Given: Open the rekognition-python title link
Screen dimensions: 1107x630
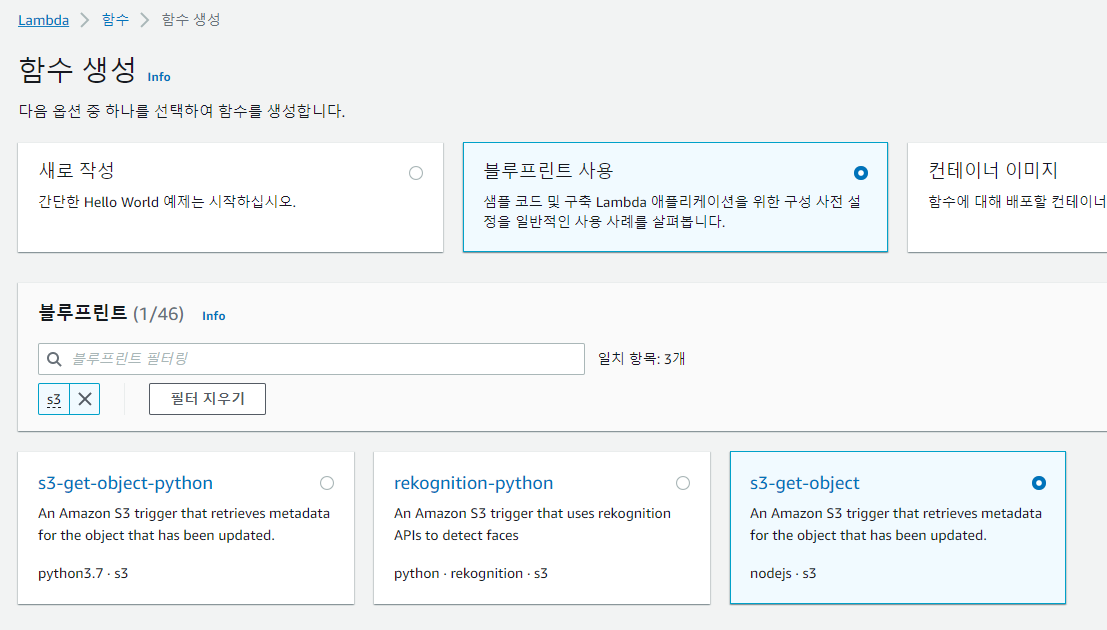Looking at the screenshot, I should [x=474, y=483].
